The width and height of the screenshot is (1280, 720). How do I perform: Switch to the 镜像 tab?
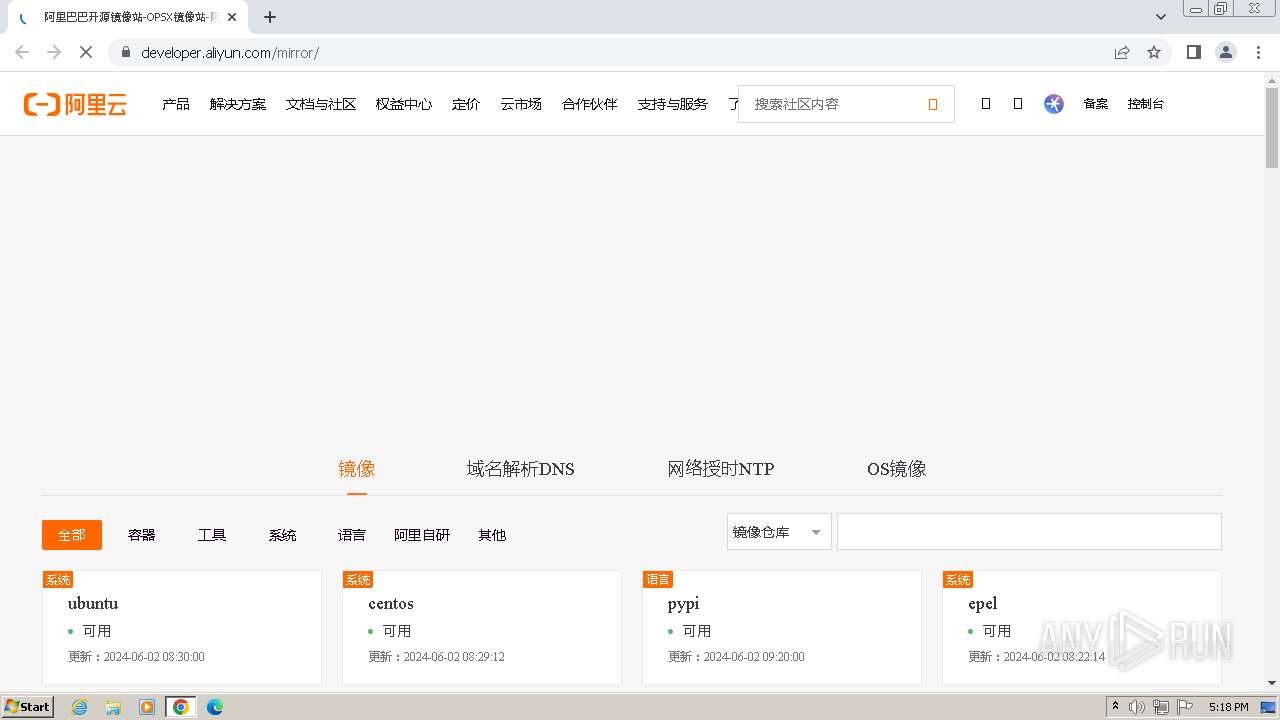pos(357,469)
